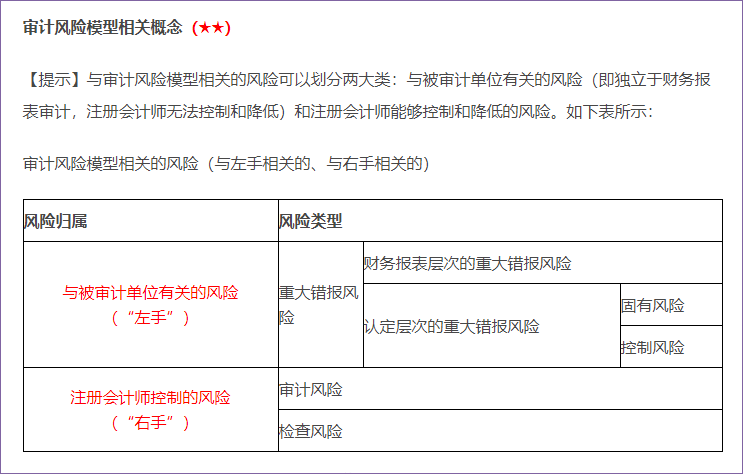Click the red double-star rating beside the heading
Viewport: 743px width, 474px height.
211,28
